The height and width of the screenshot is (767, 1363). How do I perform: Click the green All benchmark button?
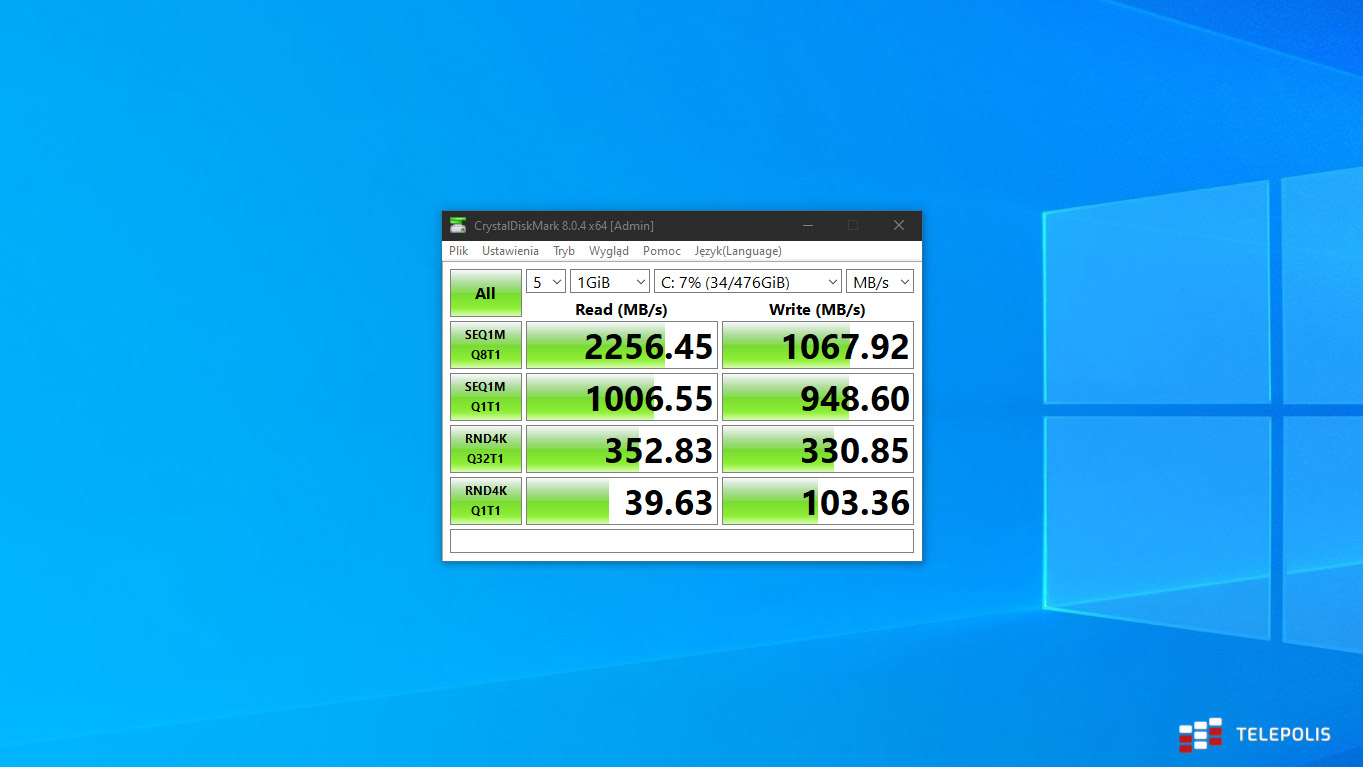[485, 293]
